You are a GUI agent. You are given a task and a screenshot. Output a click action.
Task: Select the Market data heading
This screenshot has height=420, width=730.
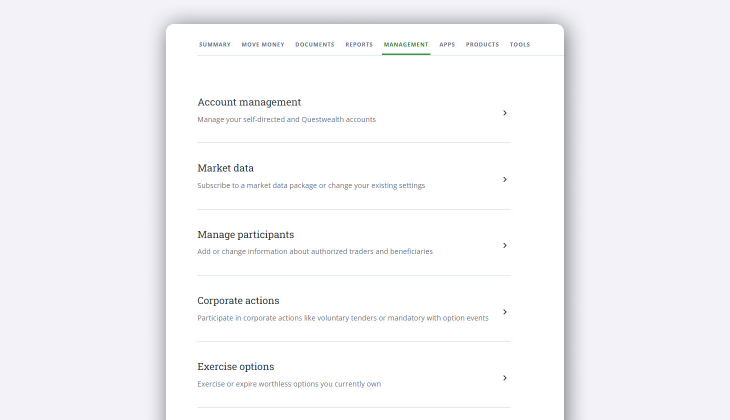tap(225, 168)
